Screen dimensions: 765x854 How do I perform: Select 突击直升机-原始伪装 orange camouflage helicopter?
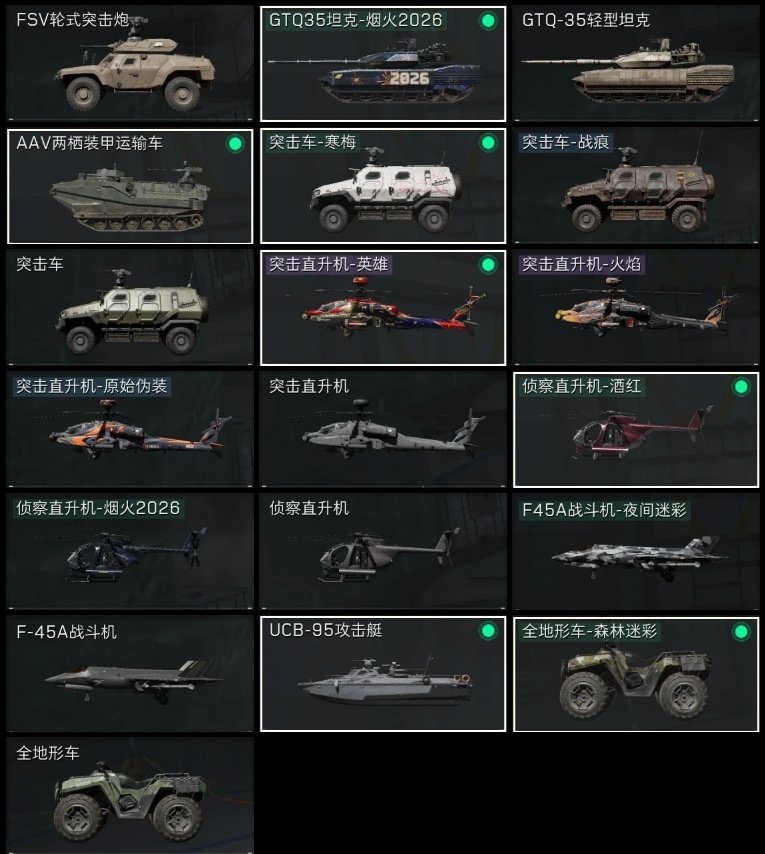click(x=130, y=430)
